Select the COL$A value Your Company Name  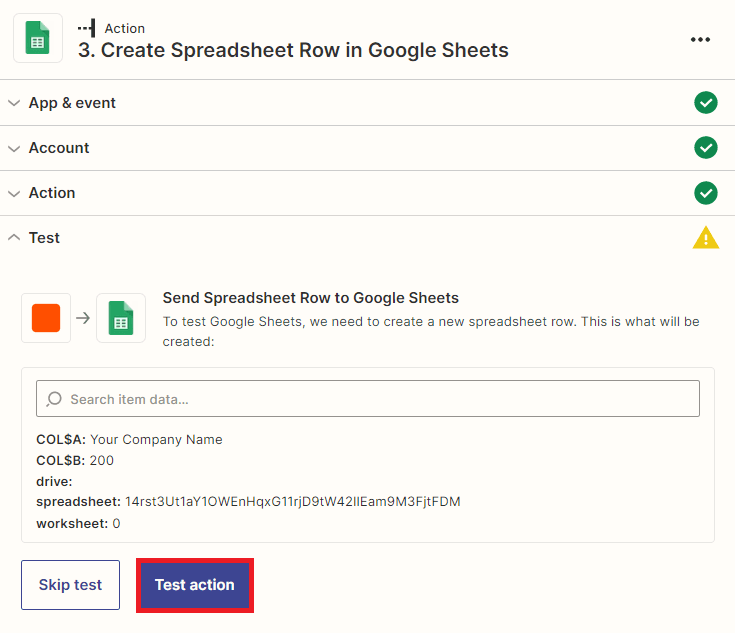click(156, 439)
